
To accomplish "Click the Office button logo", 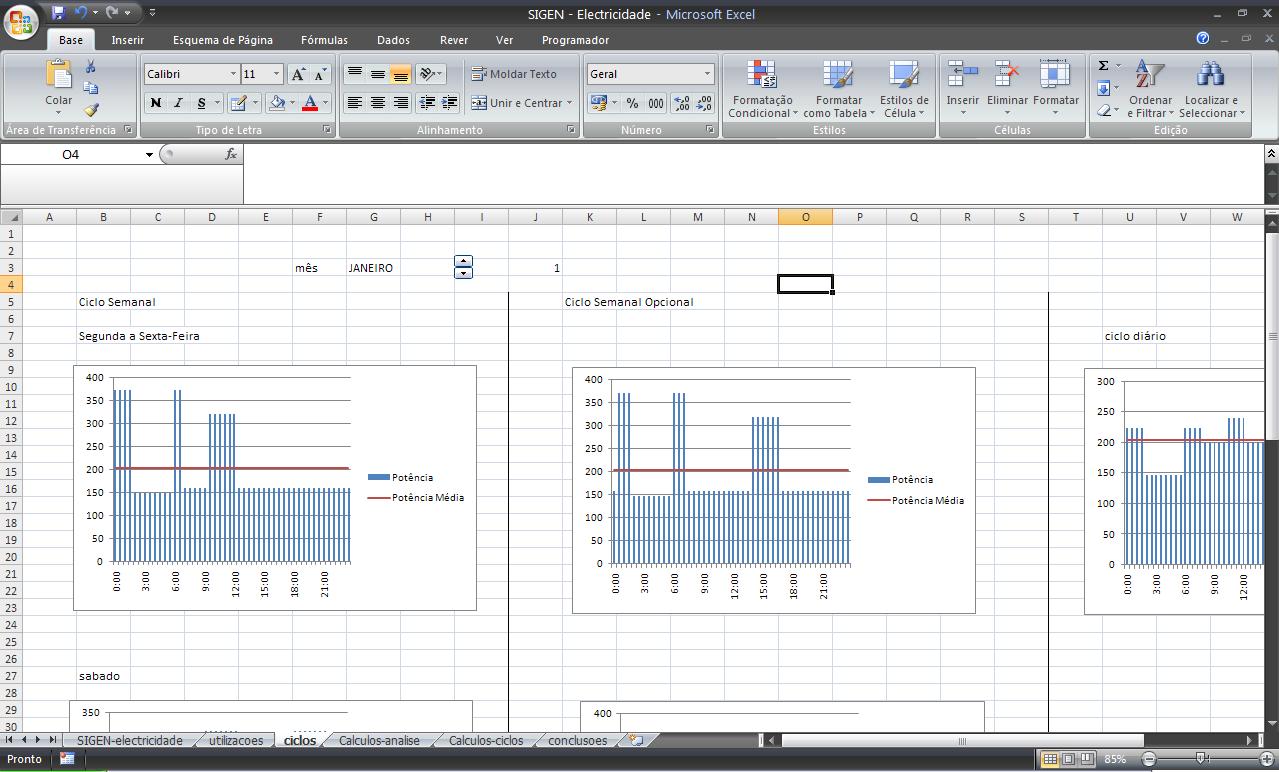I will coord(22,22).
